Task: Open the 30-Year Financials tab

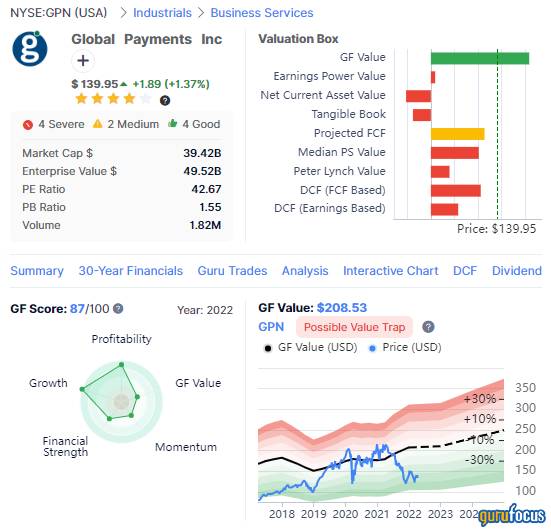Action: pos(131,271)
